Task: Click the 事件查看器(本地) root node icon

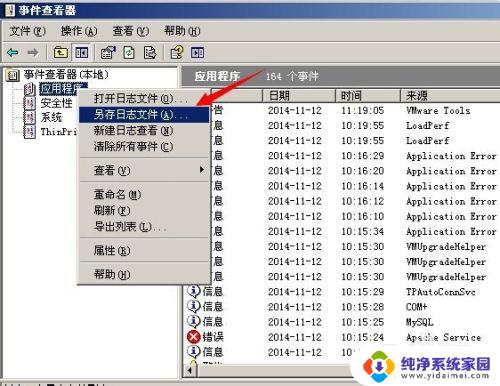Action: point(13,75)
